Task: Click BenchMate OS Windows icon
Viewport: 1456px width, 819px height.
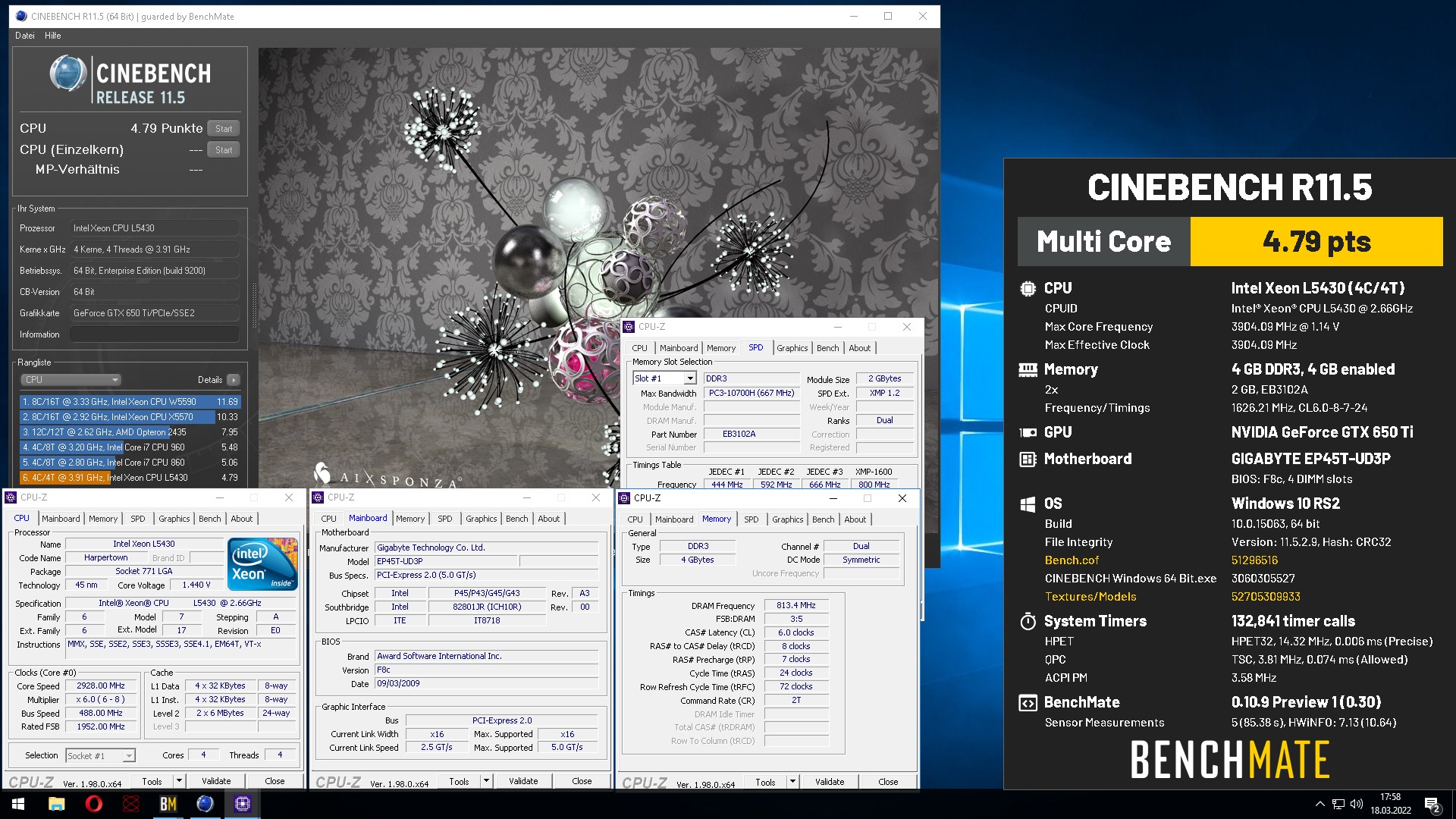Action: point(1028,504)
